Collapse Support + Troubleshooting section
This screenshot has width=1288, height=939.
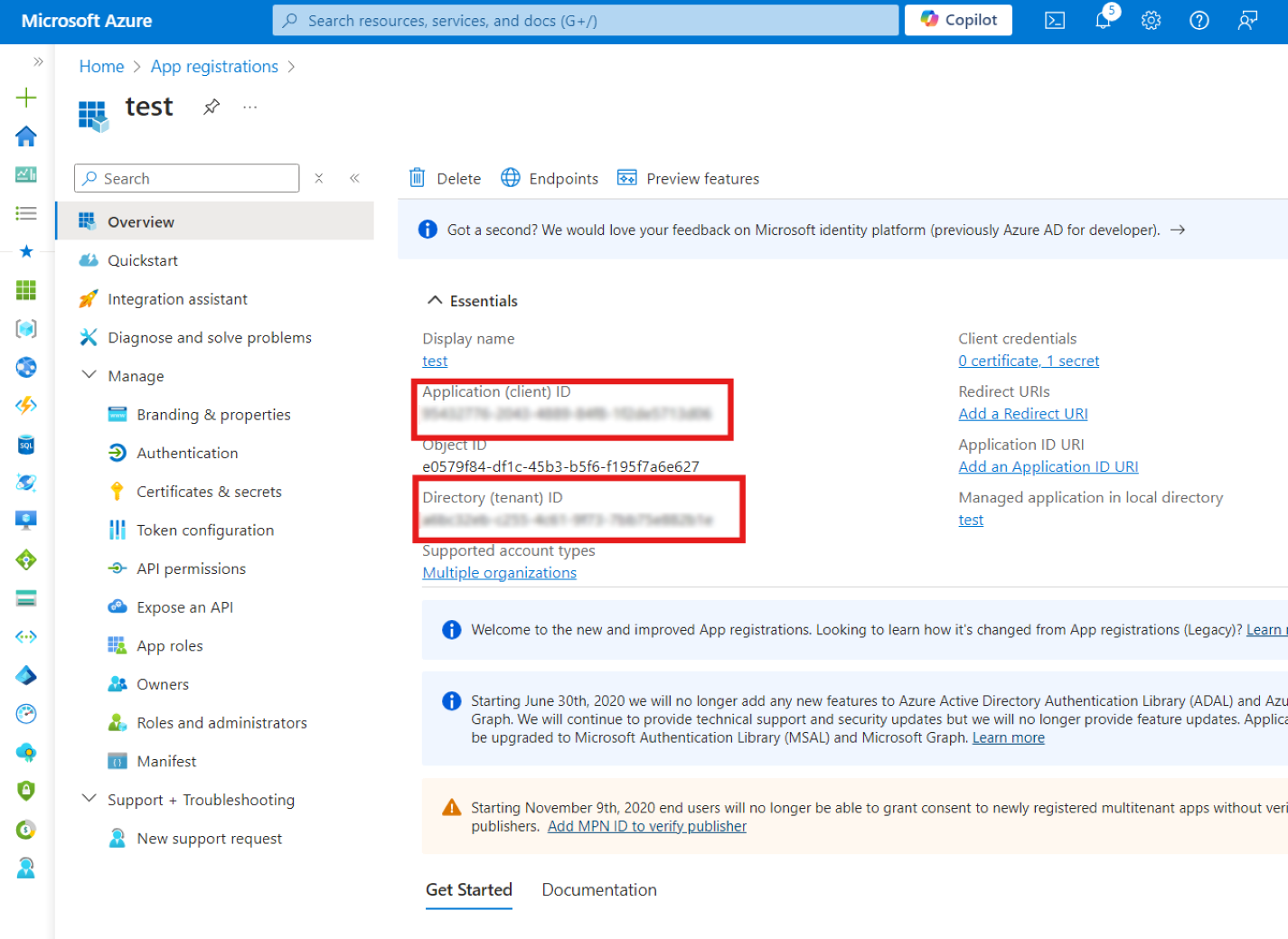click(x=89, y=799)
